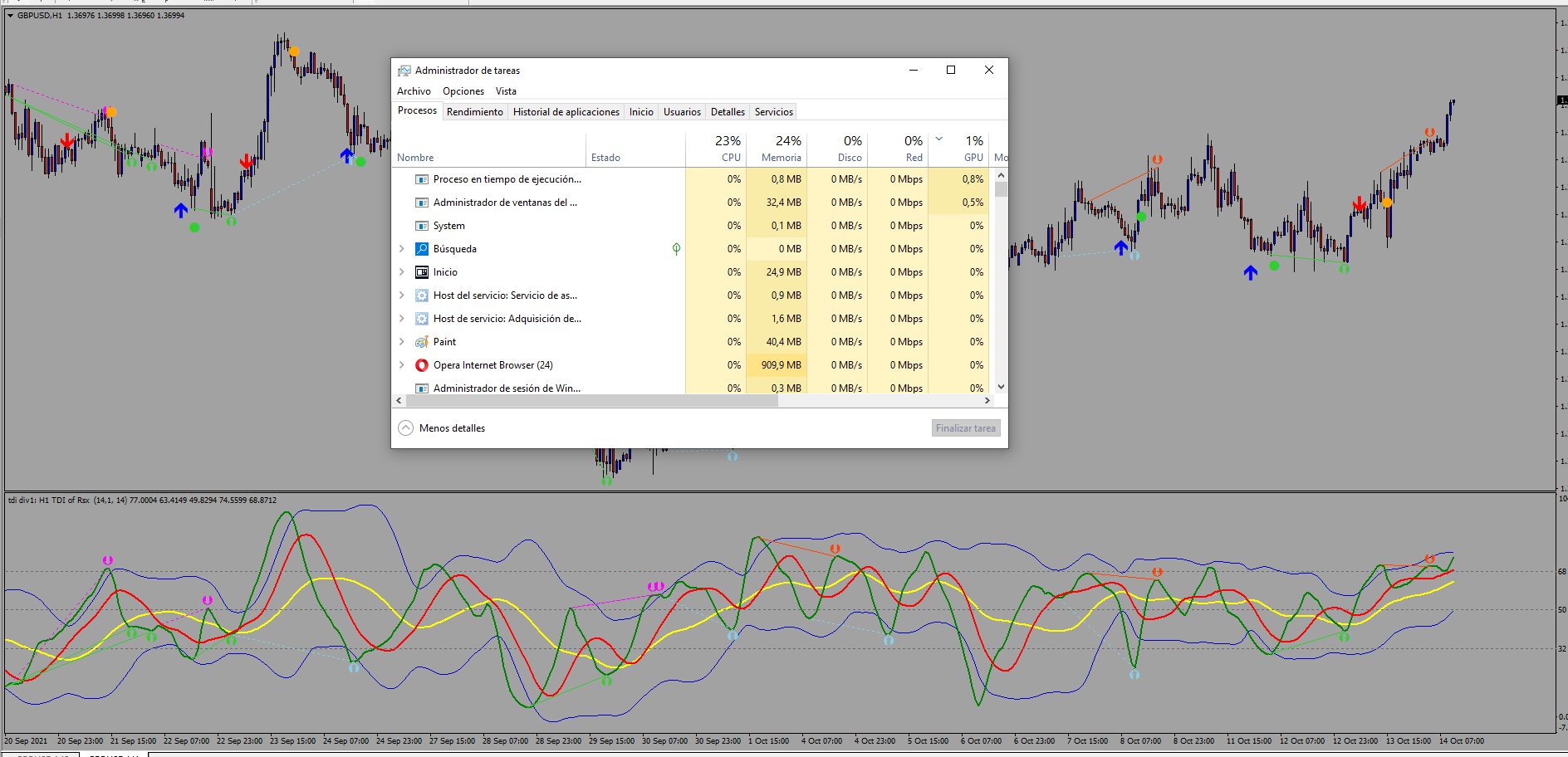
Task: Click the Búsqueda magnifier icon
Action: (422, 249)
